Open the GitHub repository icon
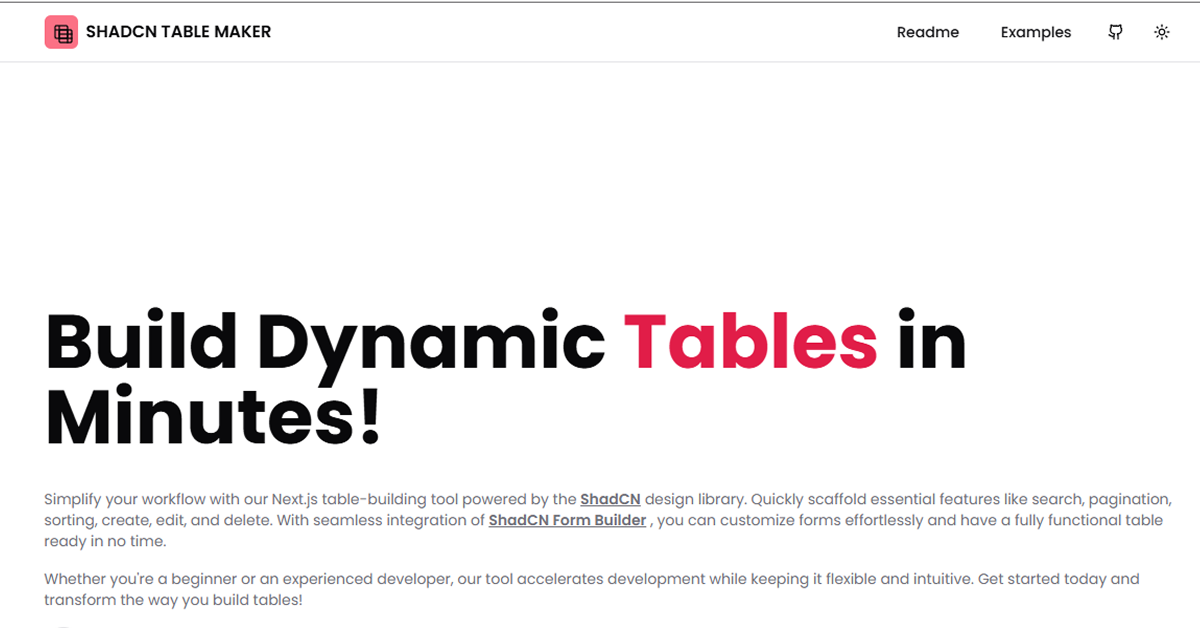The image size is (1200, 628). 1116,32
